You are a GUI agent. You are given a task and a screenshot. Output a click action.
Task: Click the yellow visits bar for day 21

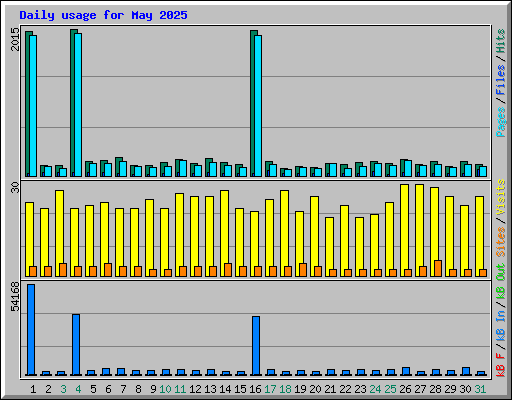point(329,247)
